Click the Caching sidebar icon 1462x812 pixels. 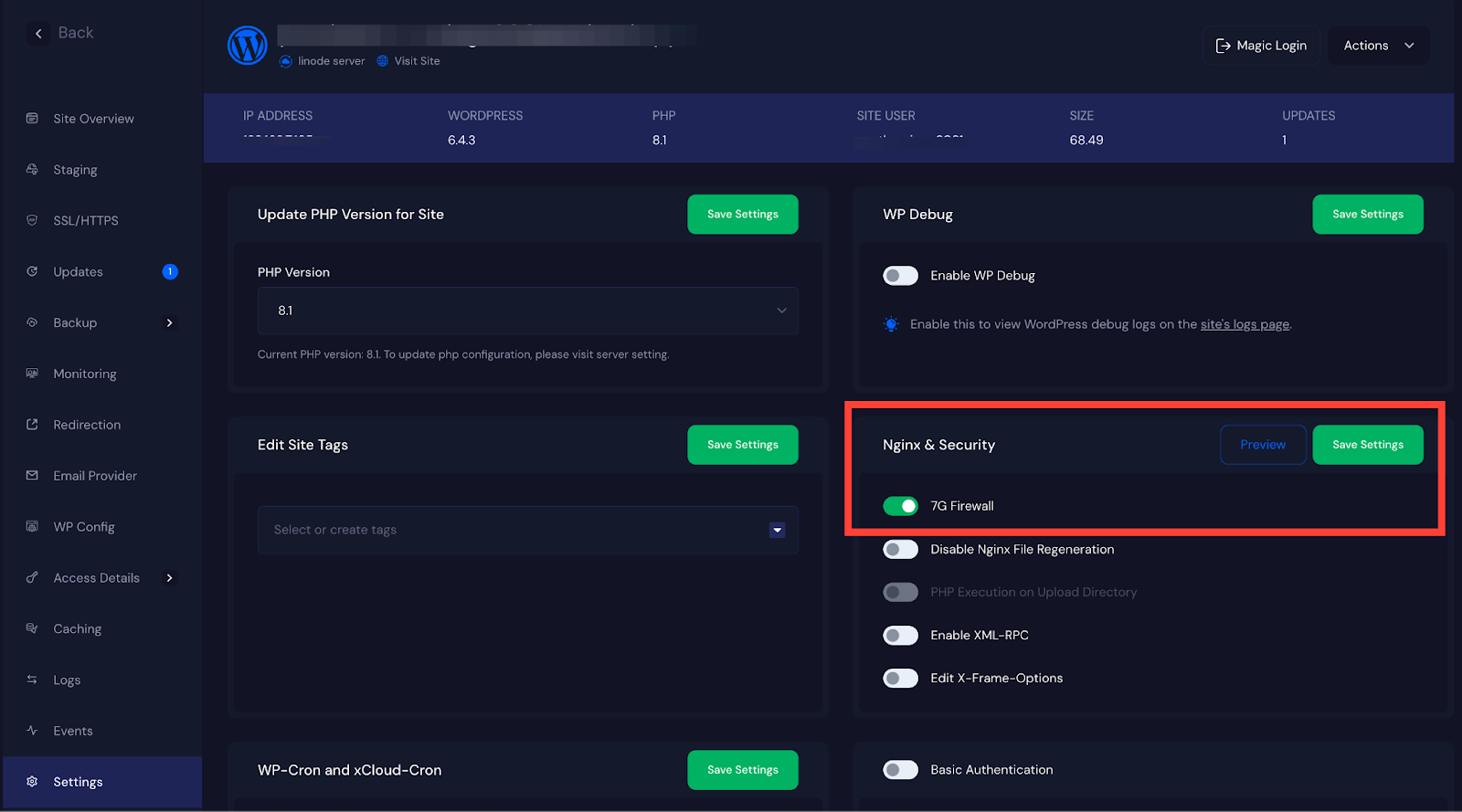tap(32, 628)
